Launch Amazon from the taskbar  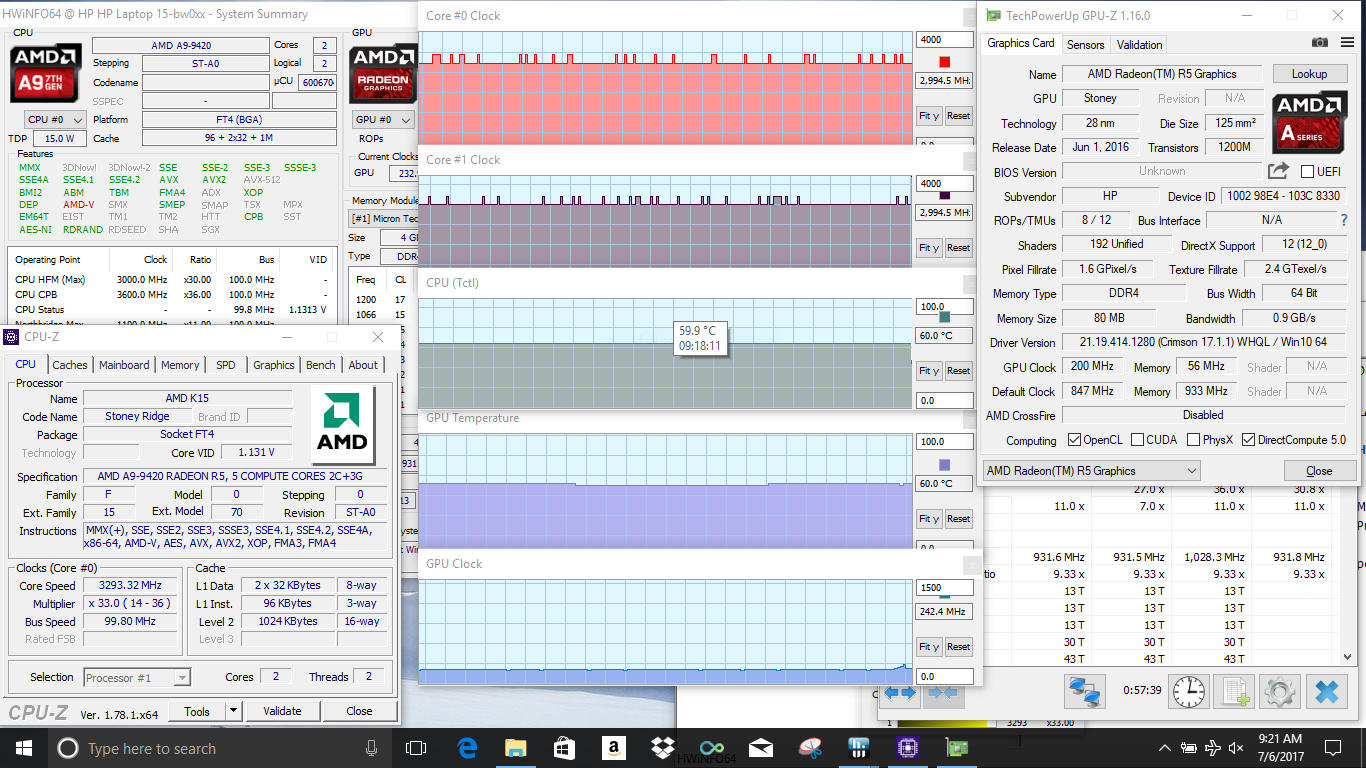click(612, 748)
